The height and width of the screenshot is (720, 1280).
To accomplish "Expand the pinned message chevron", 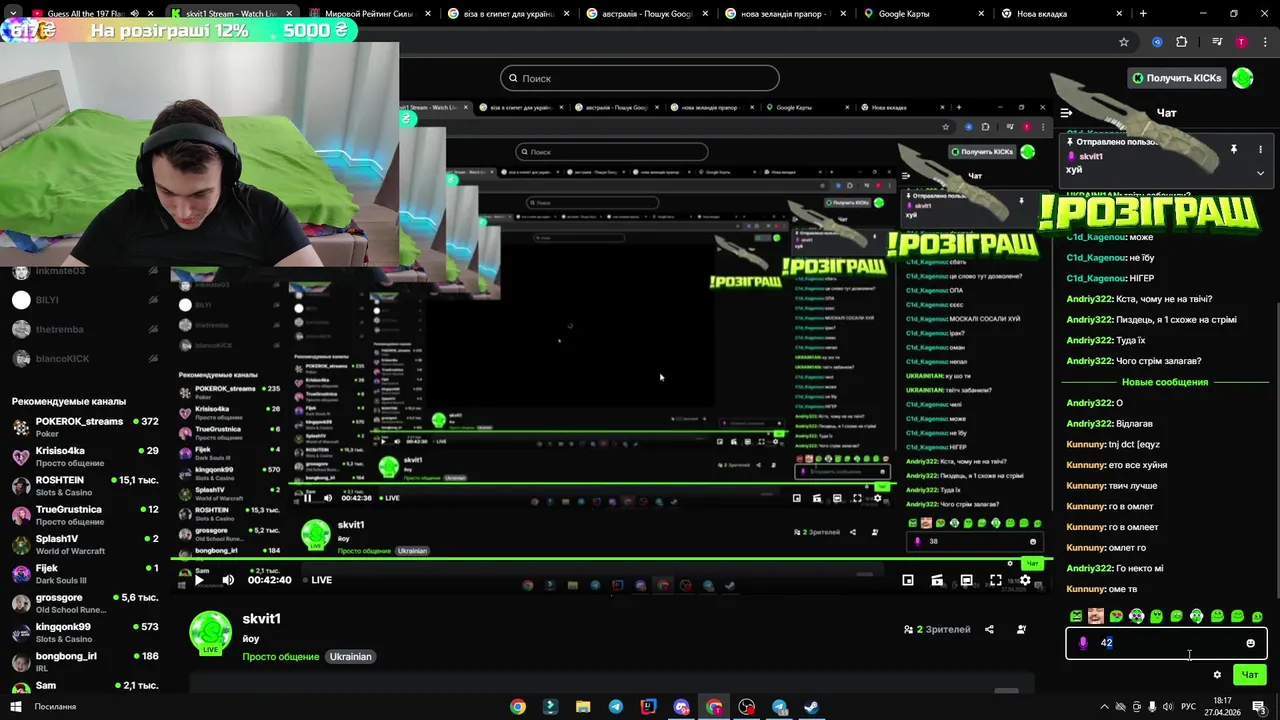I will click(1260, 173).
